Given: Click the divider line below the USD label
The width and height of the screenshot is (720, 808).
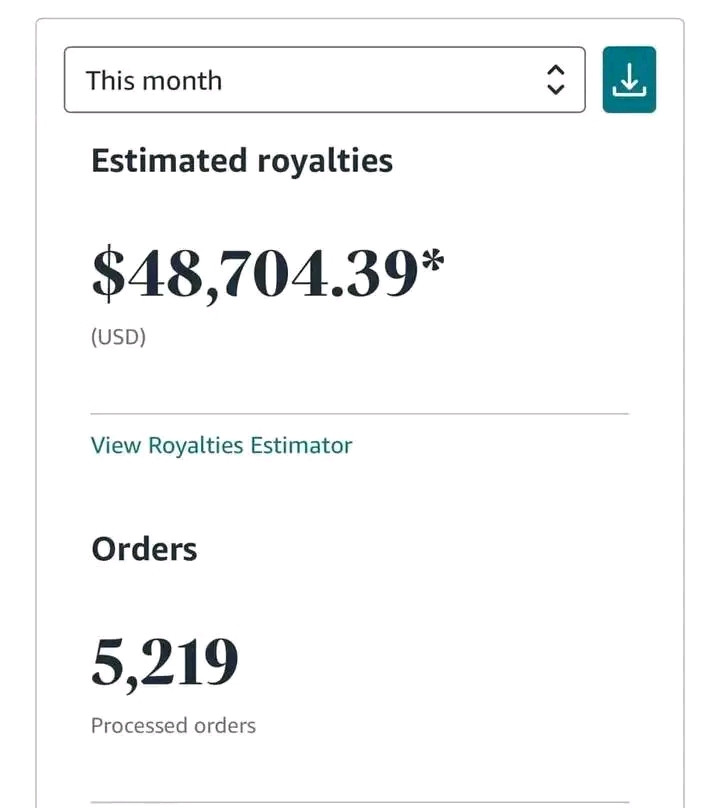Looking at the screenshot, I should click(x=360, y=413).
